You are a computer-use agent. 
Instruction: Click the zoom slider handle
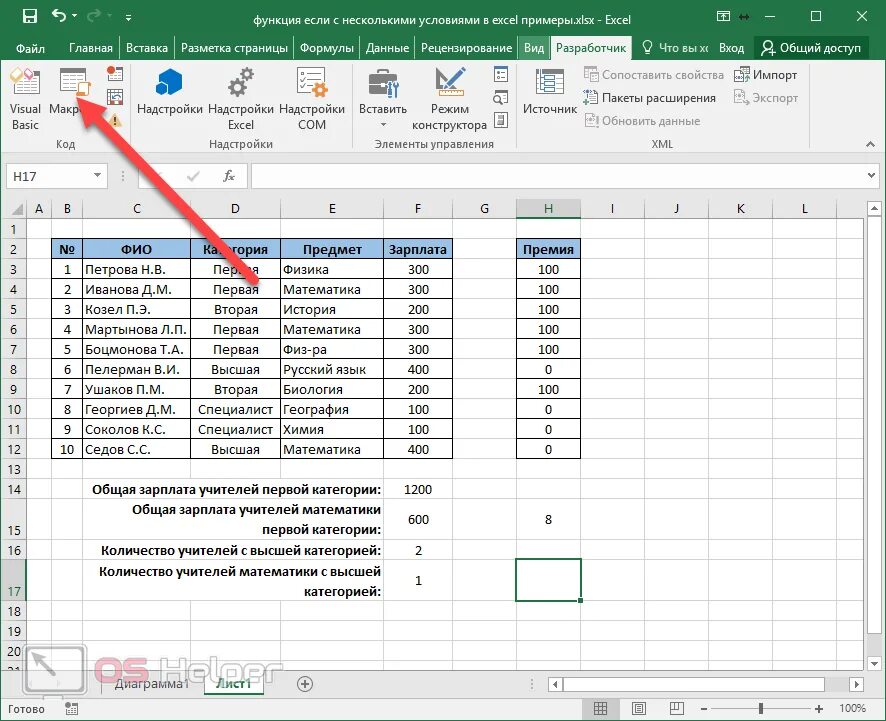(761, 709)
